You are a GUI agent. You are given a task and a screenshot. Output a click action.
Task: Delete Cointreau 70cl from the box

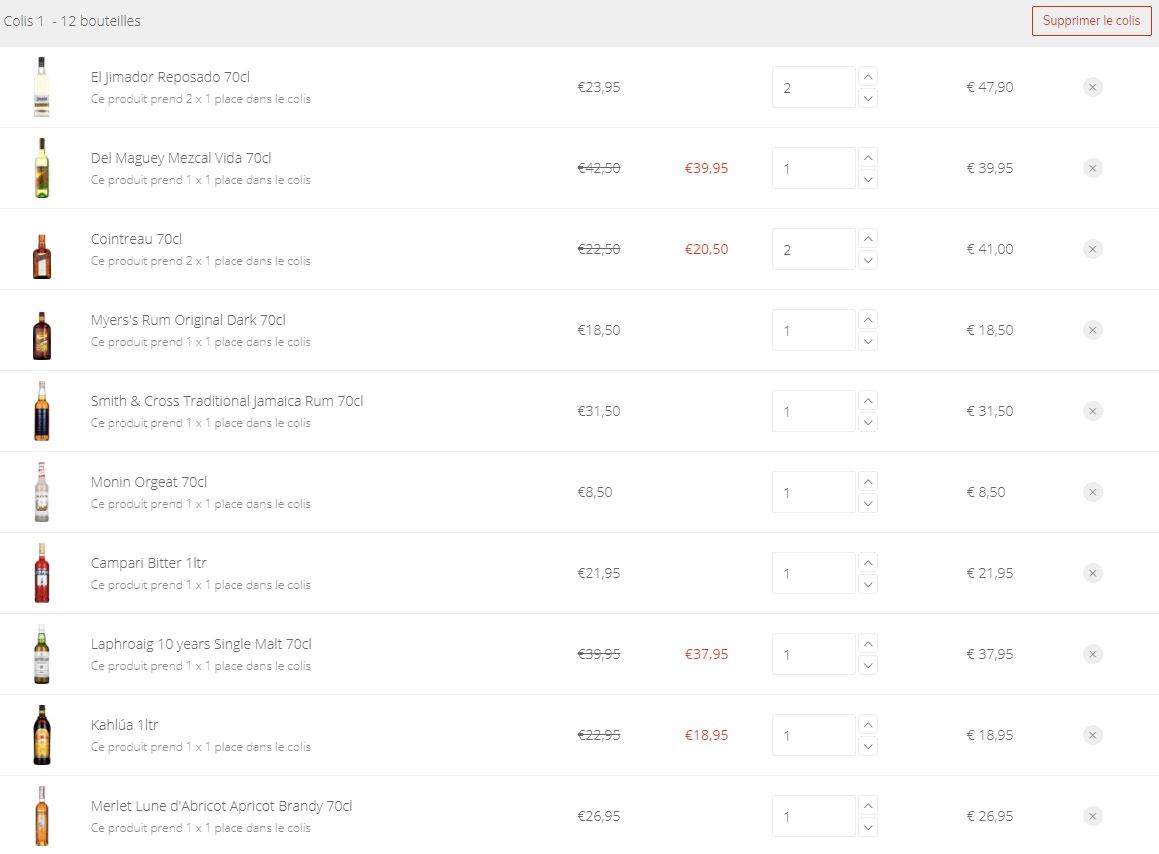coord(1092,249)
